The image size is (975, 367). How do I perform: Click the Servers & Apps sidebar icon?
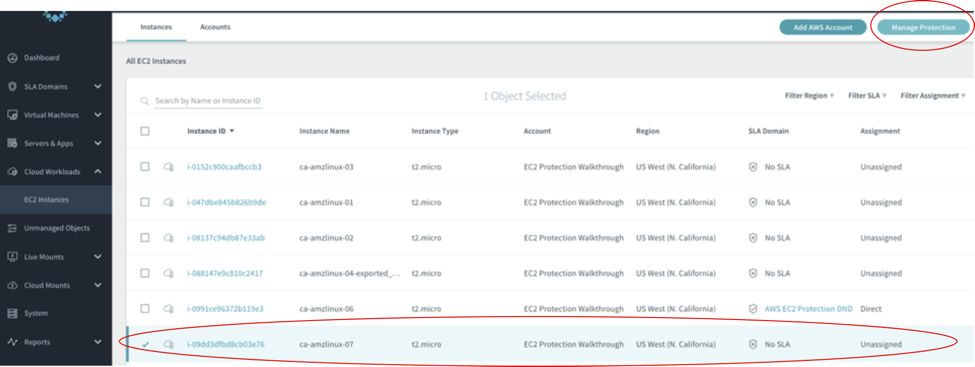pyautogui.click(x=12, y=144)
